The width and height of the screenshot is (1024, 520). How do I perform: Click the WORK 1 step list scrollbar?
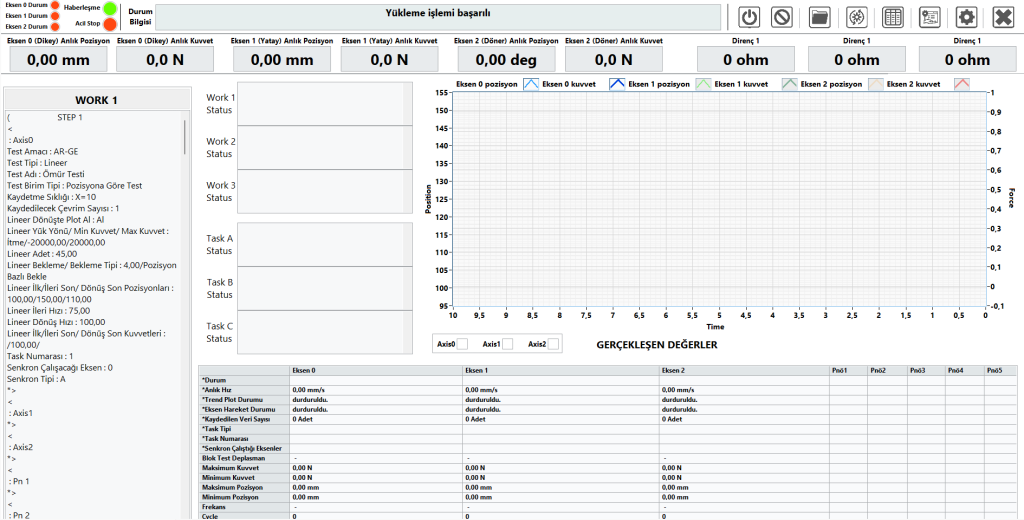click(x=185, y=135)
